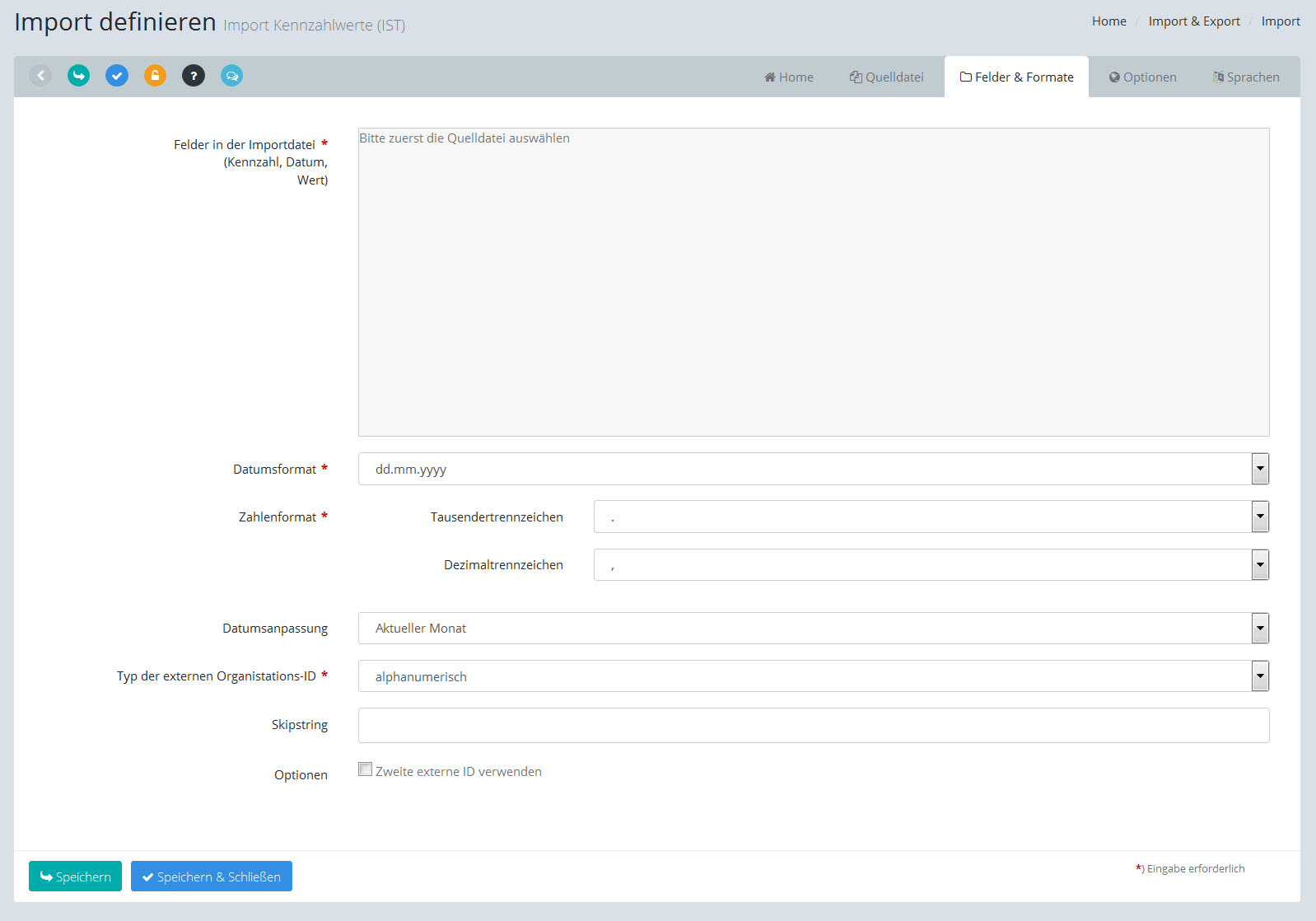The height and width of the screenshot is (921, 1316).
Task: Open the Sprachen tab
Action: point(1245,77)
